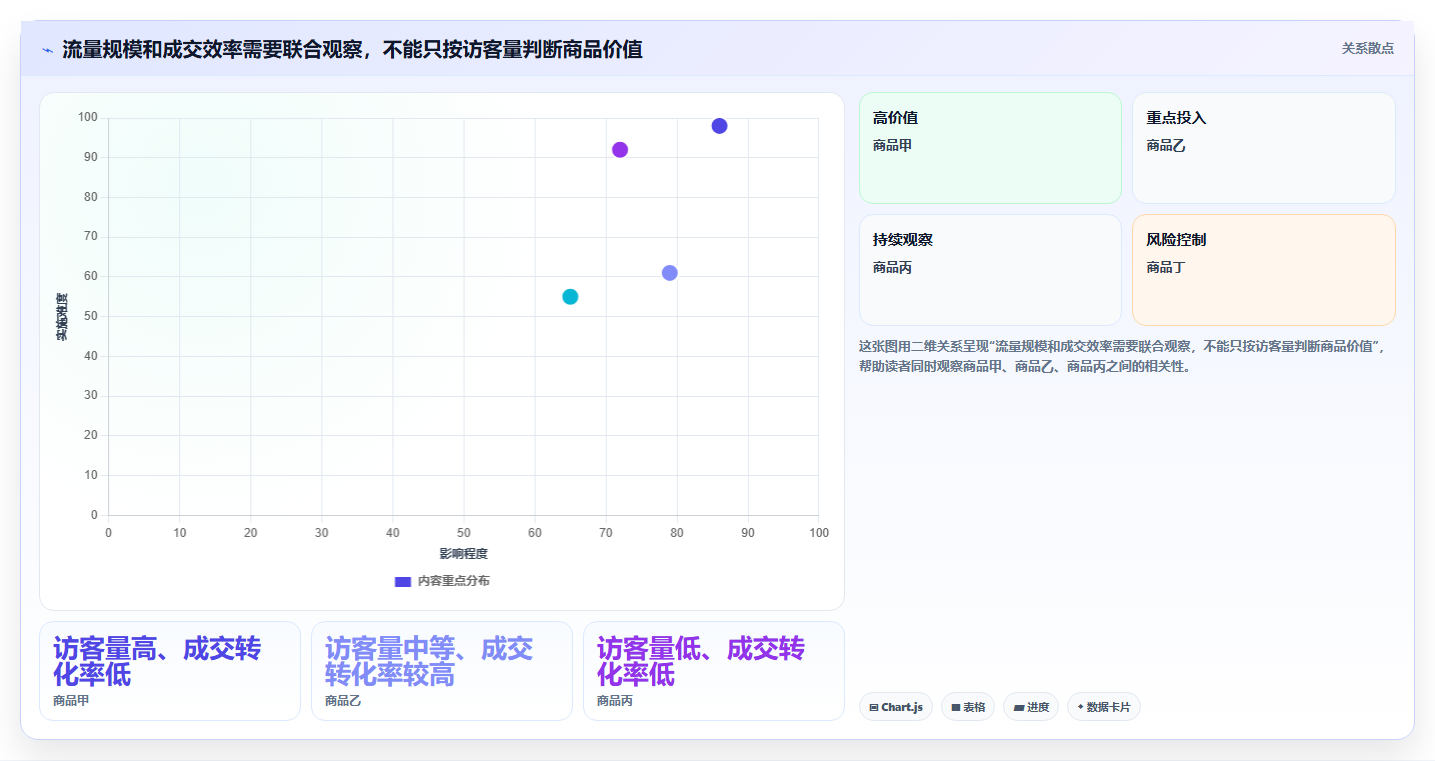This screenshot has height=761, width=1435.
Task: Click the 影响程度 x-axis label
Action: (x=463, y=554)
